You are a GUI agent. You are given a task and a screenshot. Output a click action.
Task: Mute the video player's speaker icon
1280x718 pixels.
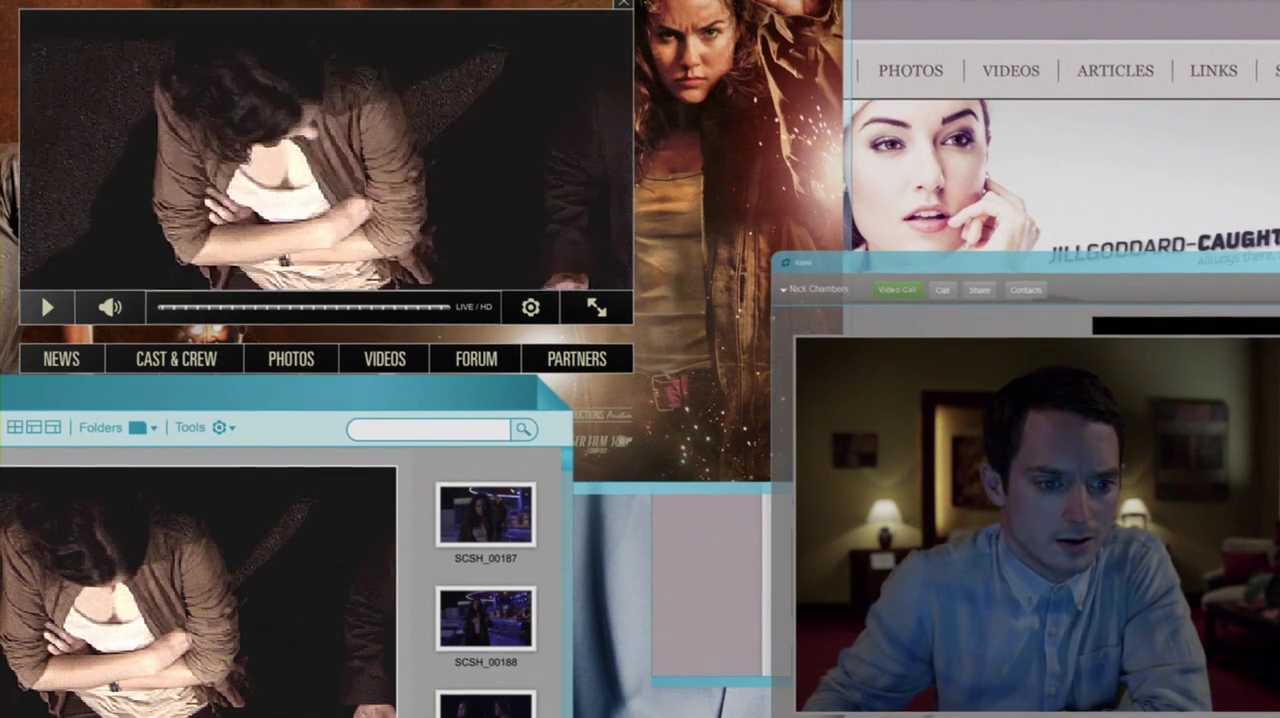(x=110, y=308)
